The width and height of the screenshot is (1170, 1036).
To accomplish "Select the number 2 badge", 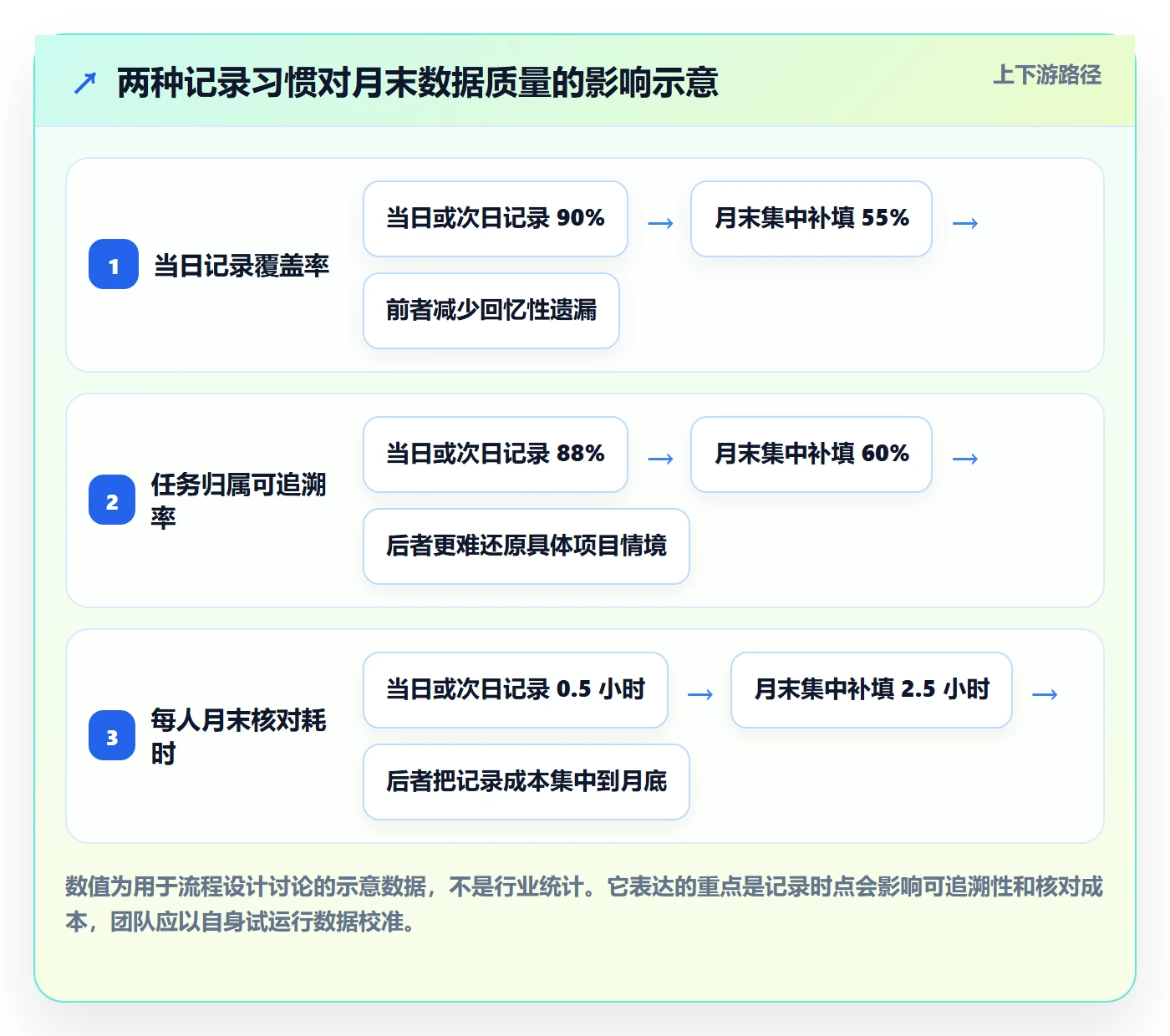I will (112, 500).
